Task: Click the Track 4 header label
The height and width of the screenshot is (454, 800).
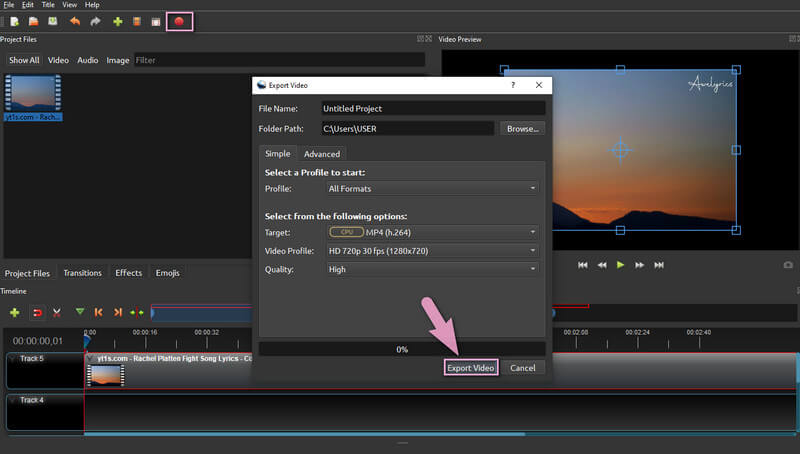Action: 32,400
